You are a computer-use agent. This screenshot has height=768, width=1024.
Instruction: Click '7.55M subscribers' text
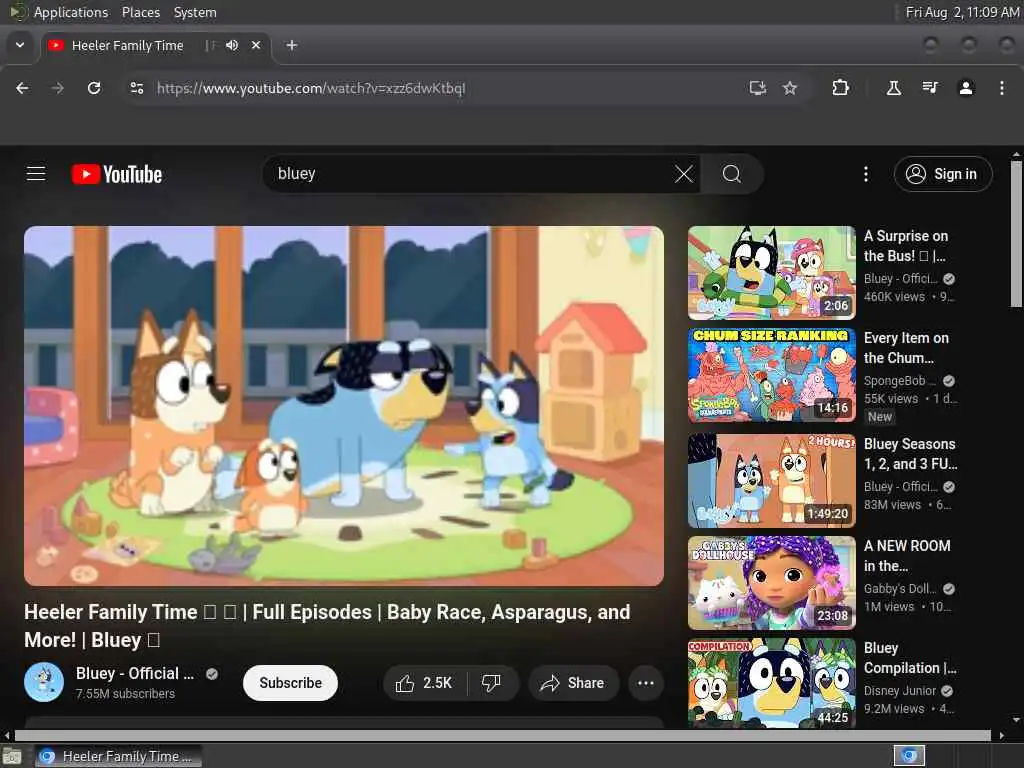point(125,694)
